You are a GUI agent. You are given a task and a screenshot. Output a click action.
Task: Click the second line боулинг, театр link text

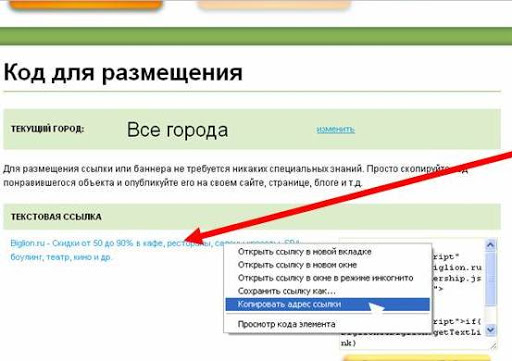(61, 257)
